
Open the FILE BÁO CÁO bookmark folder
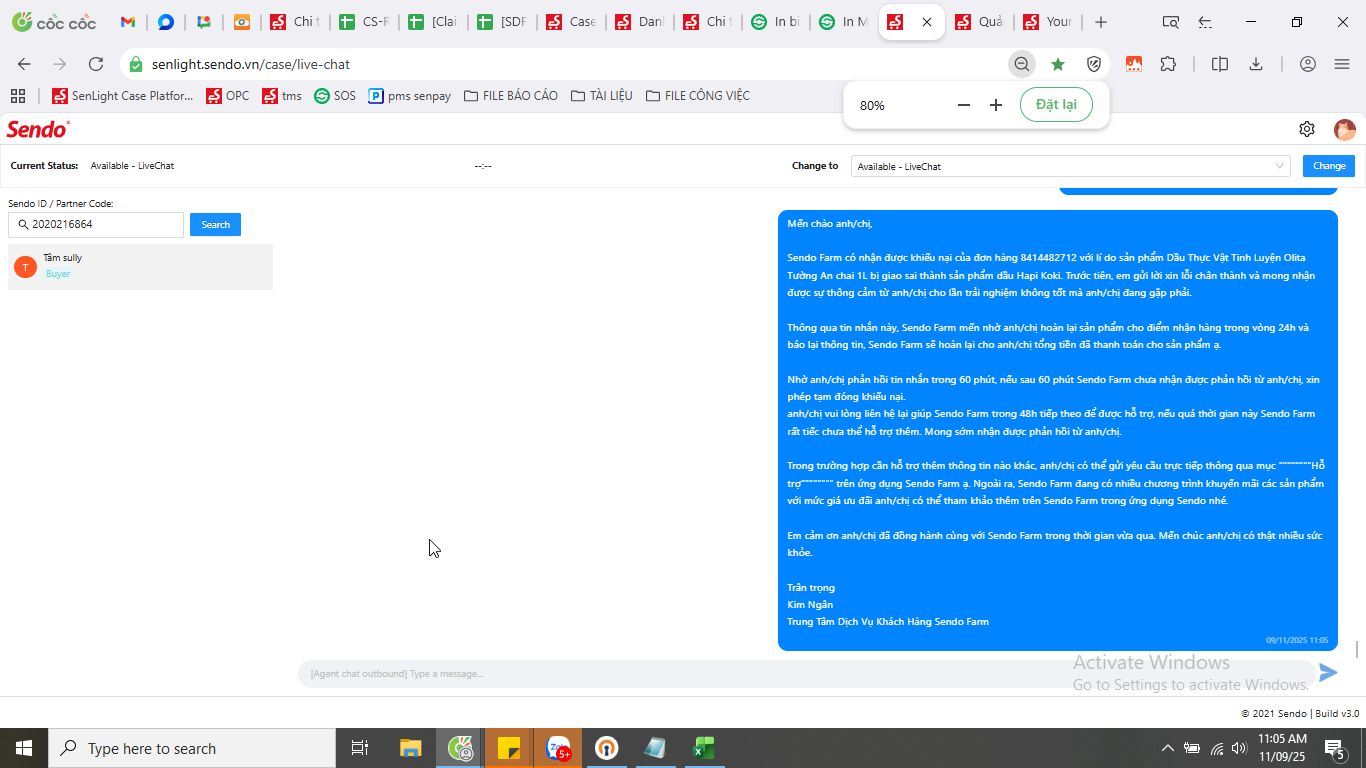[511, 96]
